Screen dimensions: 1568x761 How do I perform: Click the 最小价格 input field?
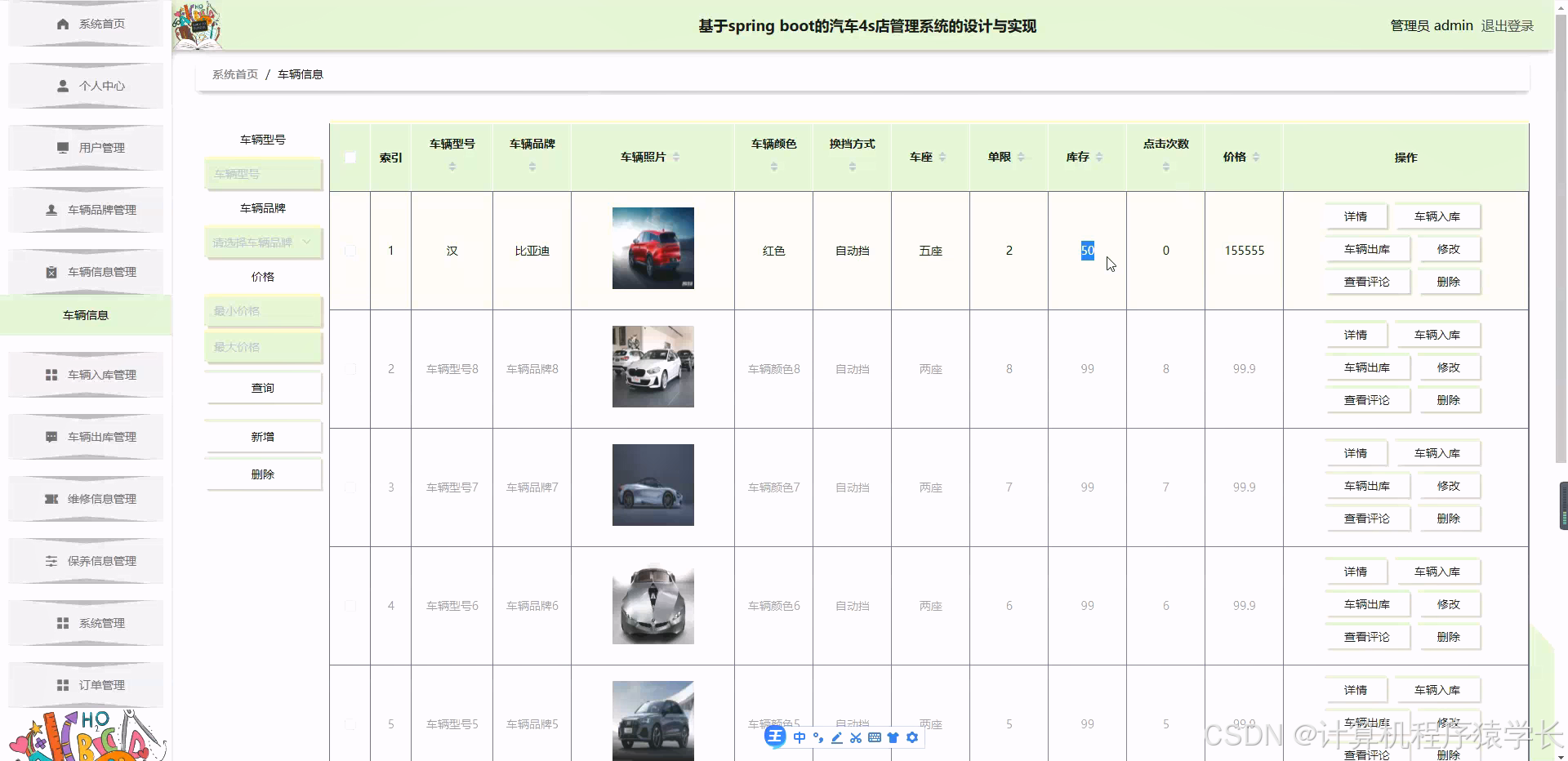(263, 310)
